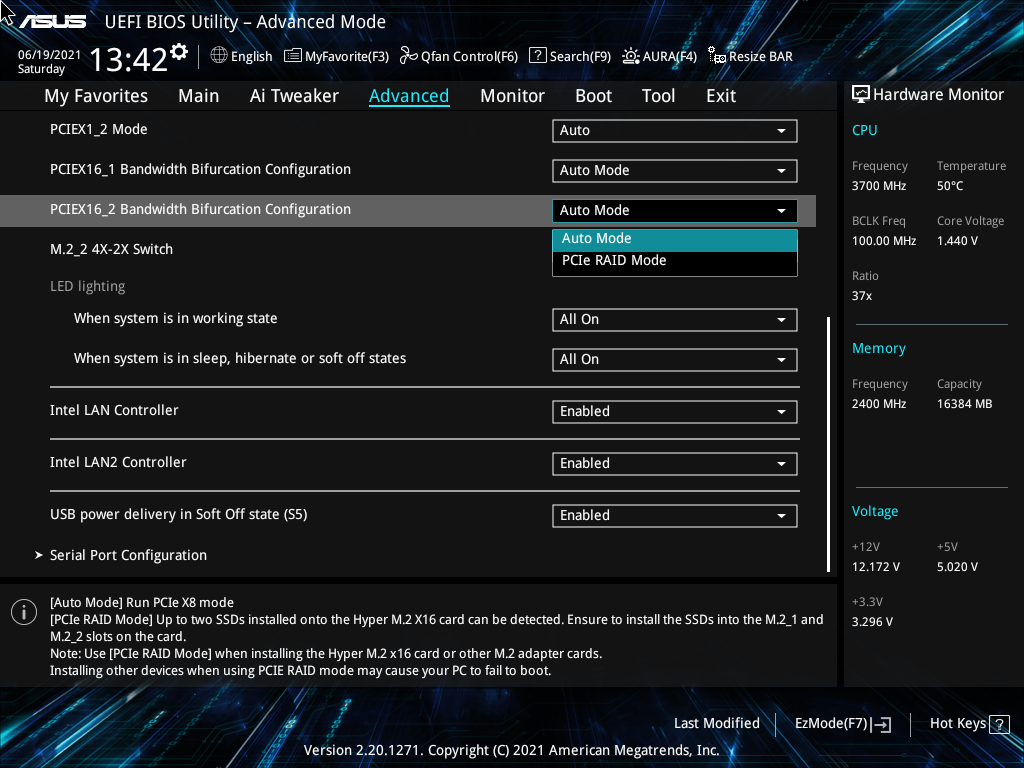Click Last Modified to view recent changes
The image size is (1024, 768).
[x=716, y=723]
